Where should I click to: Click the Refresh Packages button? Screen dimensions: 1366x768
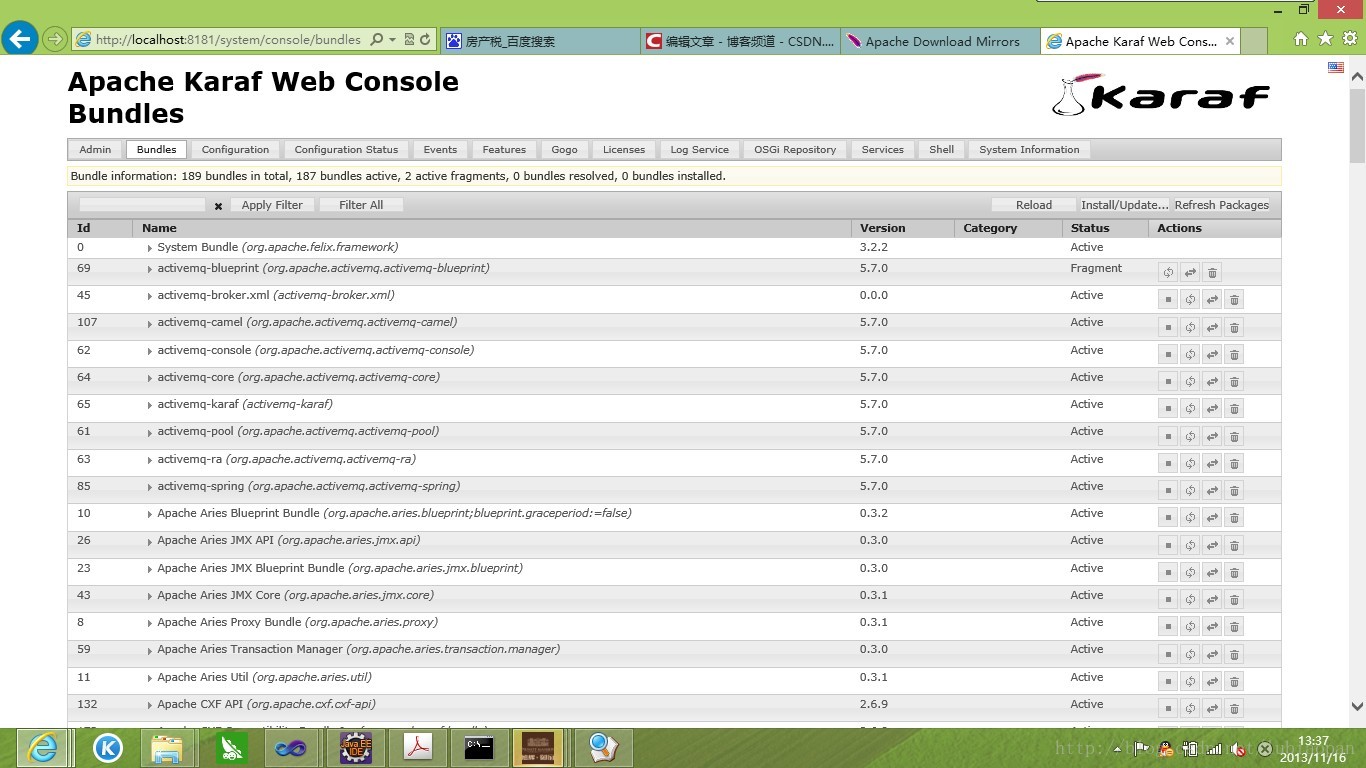pyautogui.click(x=1222, y=205)
